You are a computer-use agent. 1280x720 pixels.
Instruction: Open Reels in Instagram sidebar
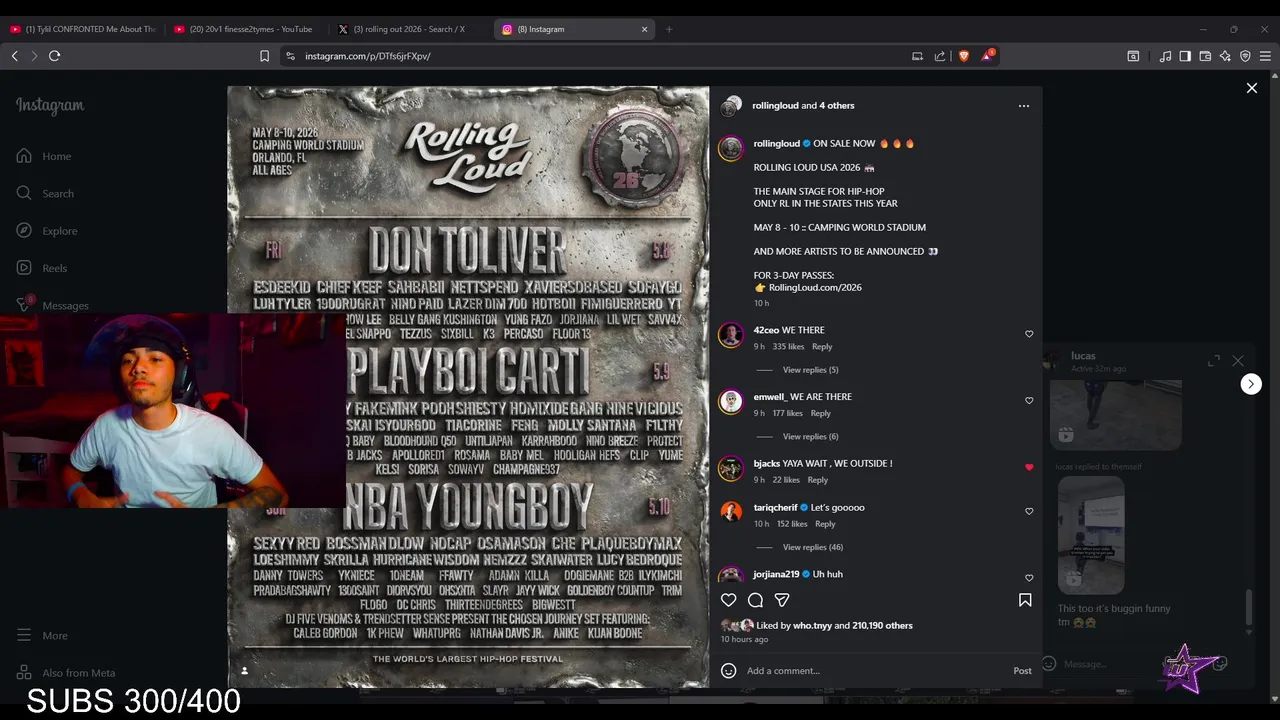click(42, 268)
